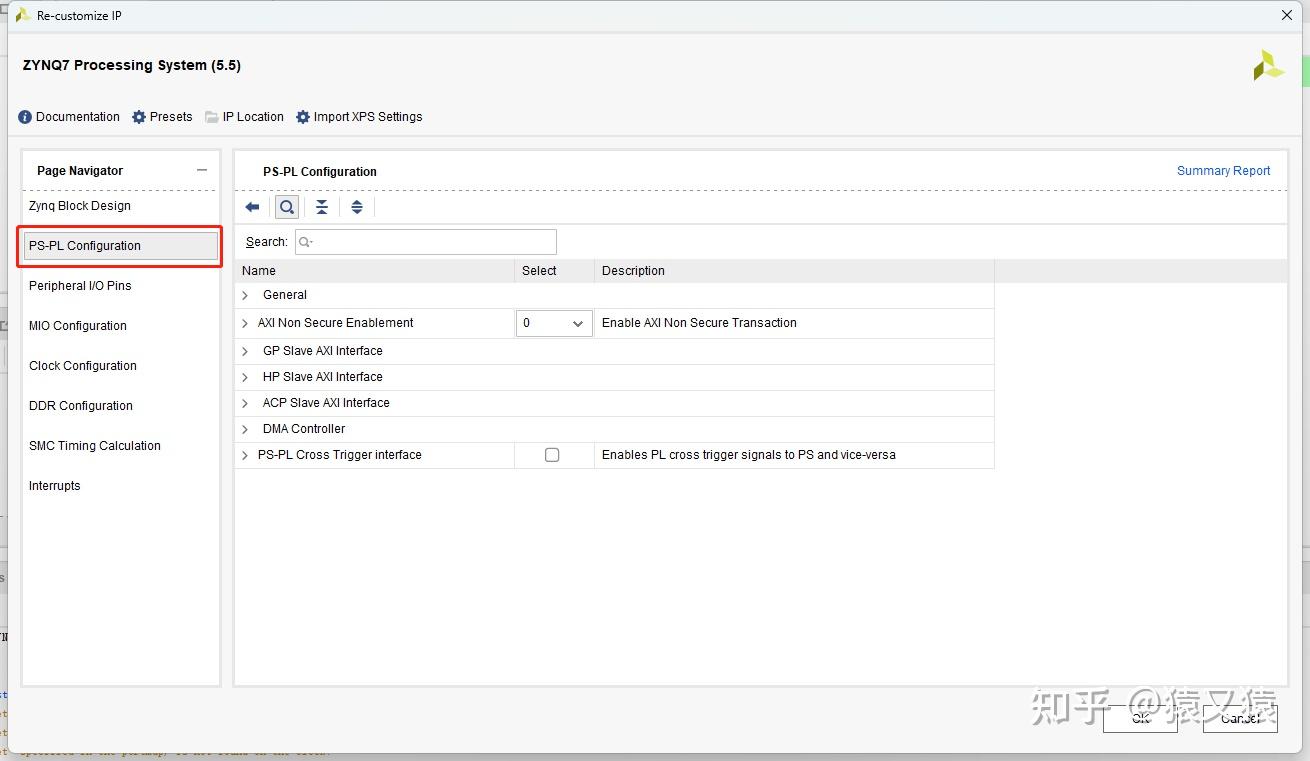Expand the DMA Controller row
1310x761 pixels.
[245, 429]
